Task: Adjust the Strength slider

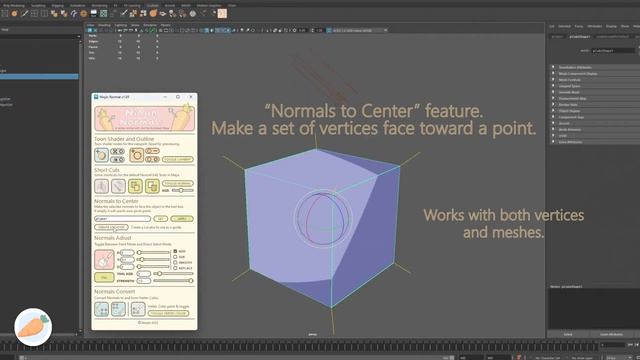Action: 173,281
